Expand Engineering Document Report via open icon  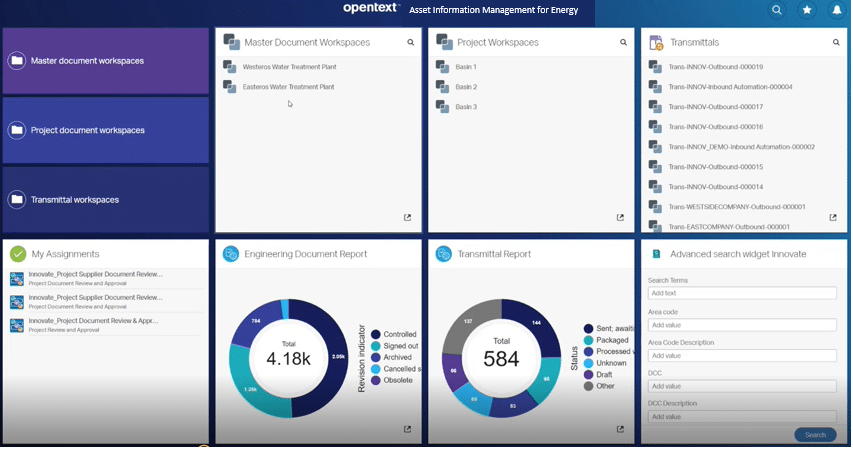(407, 429)
